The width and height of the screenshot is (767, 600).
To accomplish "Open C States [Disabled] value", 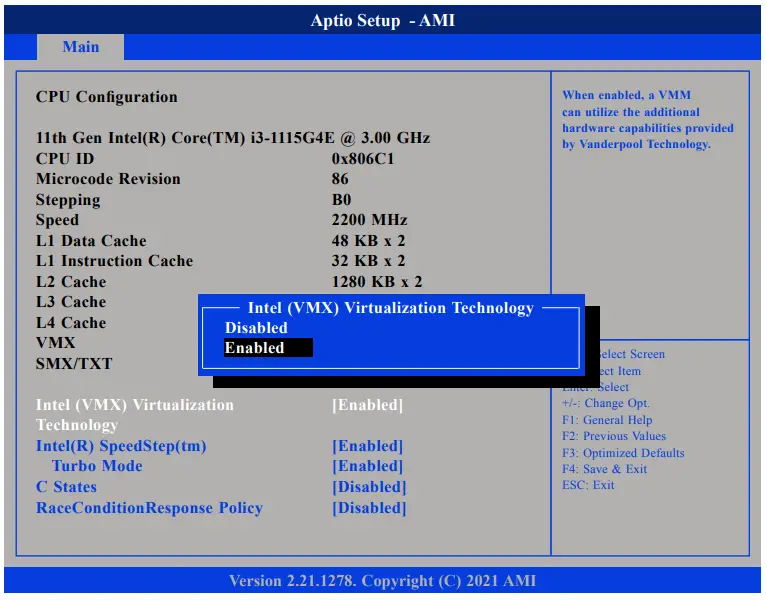I will tap(369, 487).
